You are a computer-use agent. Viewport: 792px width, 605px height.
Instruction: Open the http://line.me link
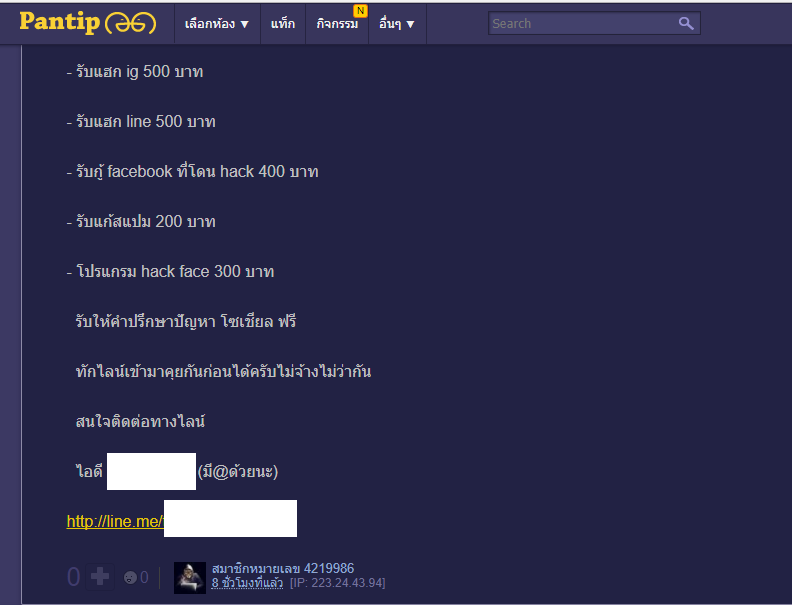115,521
